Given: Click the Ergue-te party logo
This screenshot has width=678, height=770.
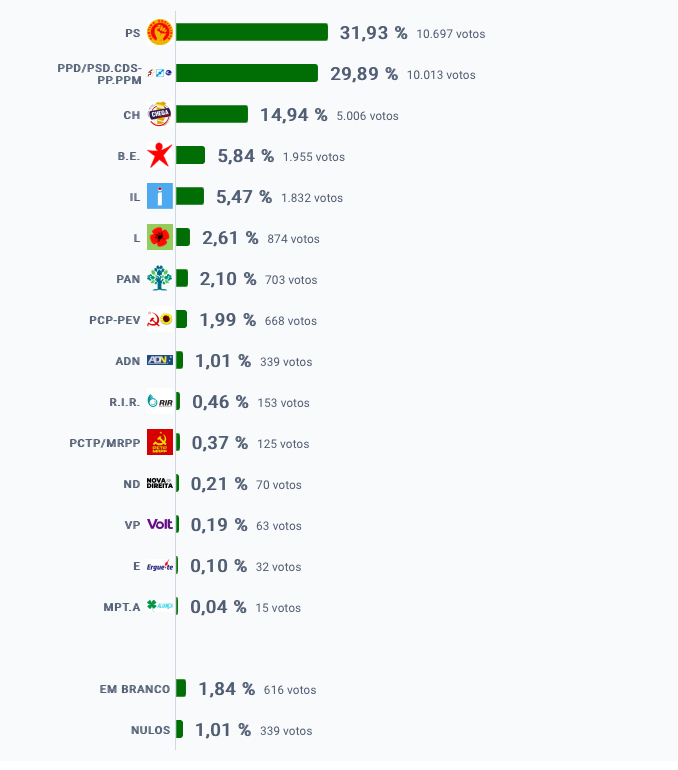Looking at the screenshot, I should tap(160, 566).
